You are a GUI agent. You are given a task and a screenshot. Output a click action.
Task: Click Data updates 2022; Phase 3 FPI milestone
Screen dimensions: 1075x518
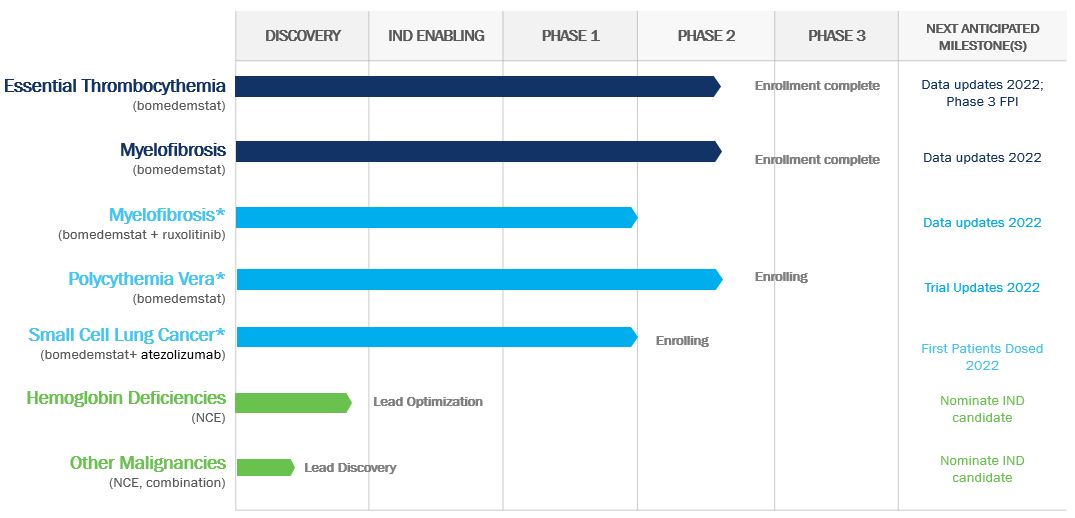(x=981, y=94)
